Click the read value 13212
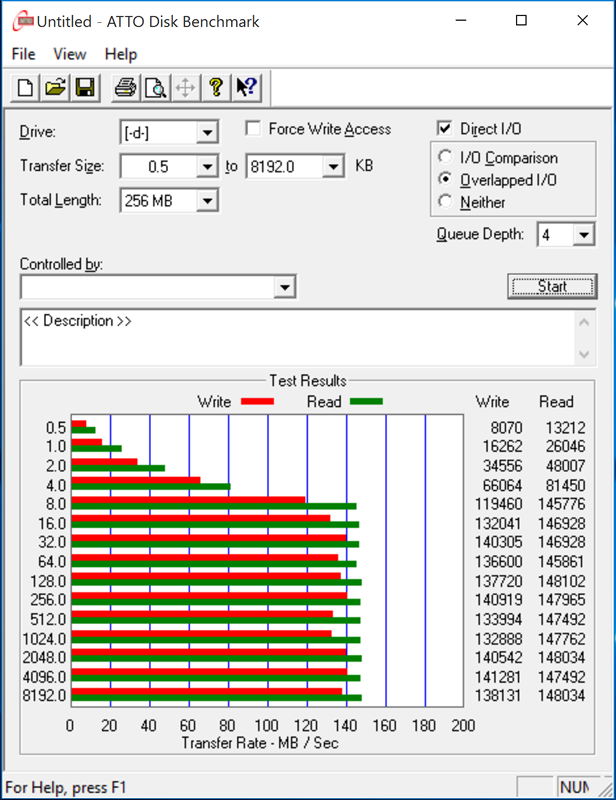Viewport: 616px width, 800px height. [565, 427]
